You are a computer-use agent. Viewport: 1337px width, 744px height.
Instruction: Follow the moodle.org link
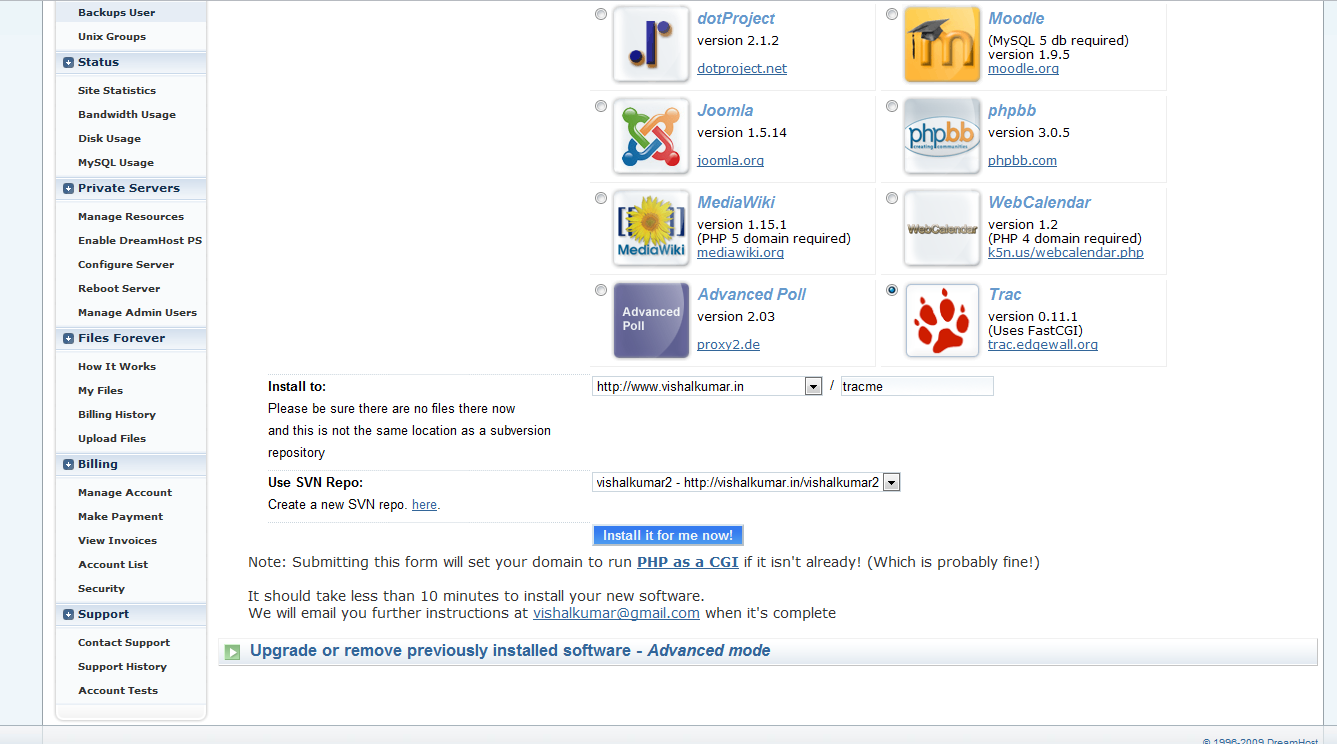(1023, 69)
